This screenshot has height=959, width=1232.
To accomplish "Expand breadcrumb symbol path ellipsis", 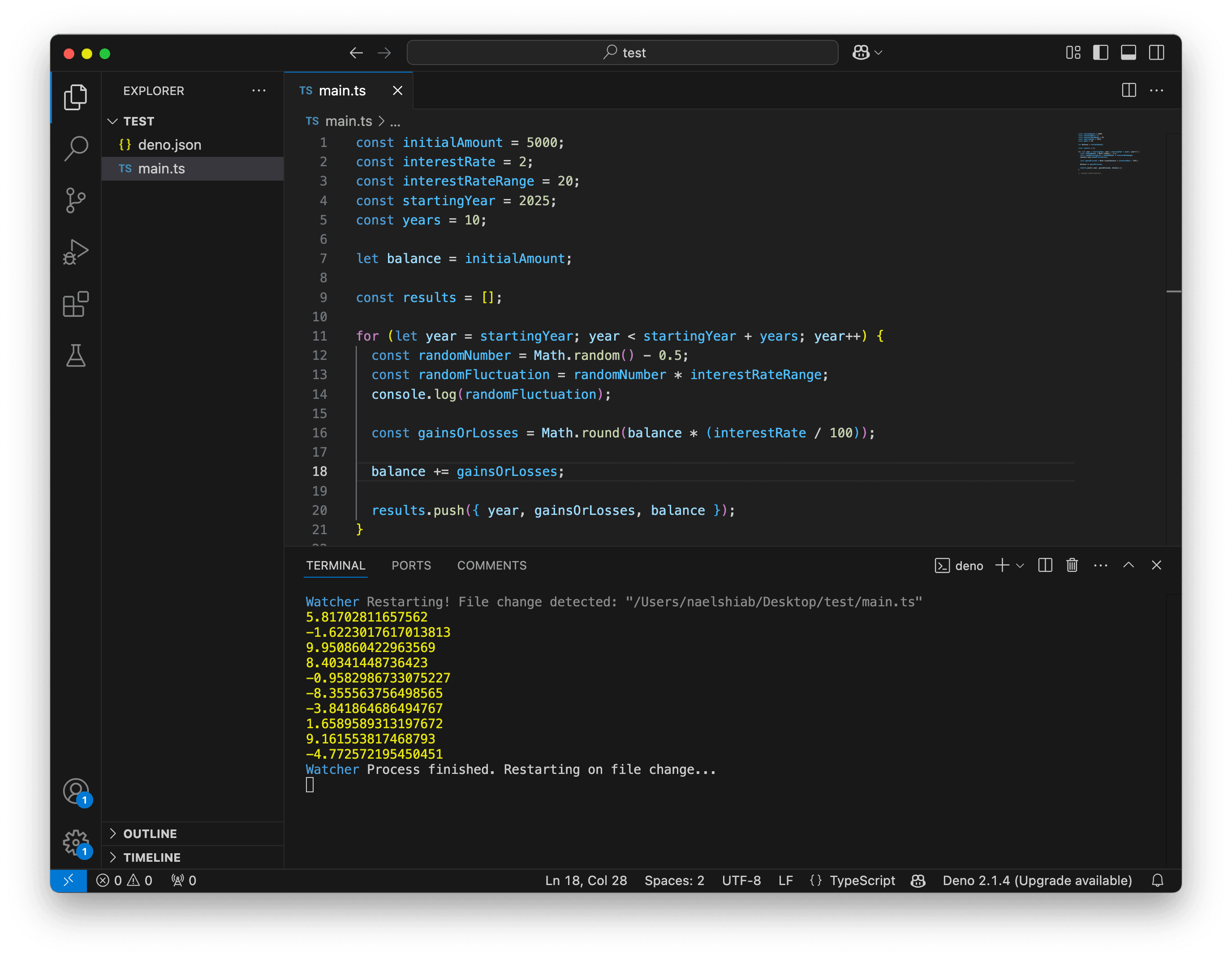I will pyautogui.click(x=395, y=121).
